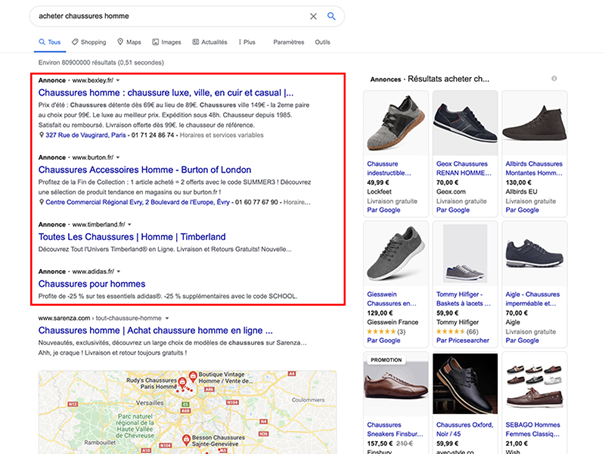Expand the arrow next to www.adidas.fr

pos(118,272)
